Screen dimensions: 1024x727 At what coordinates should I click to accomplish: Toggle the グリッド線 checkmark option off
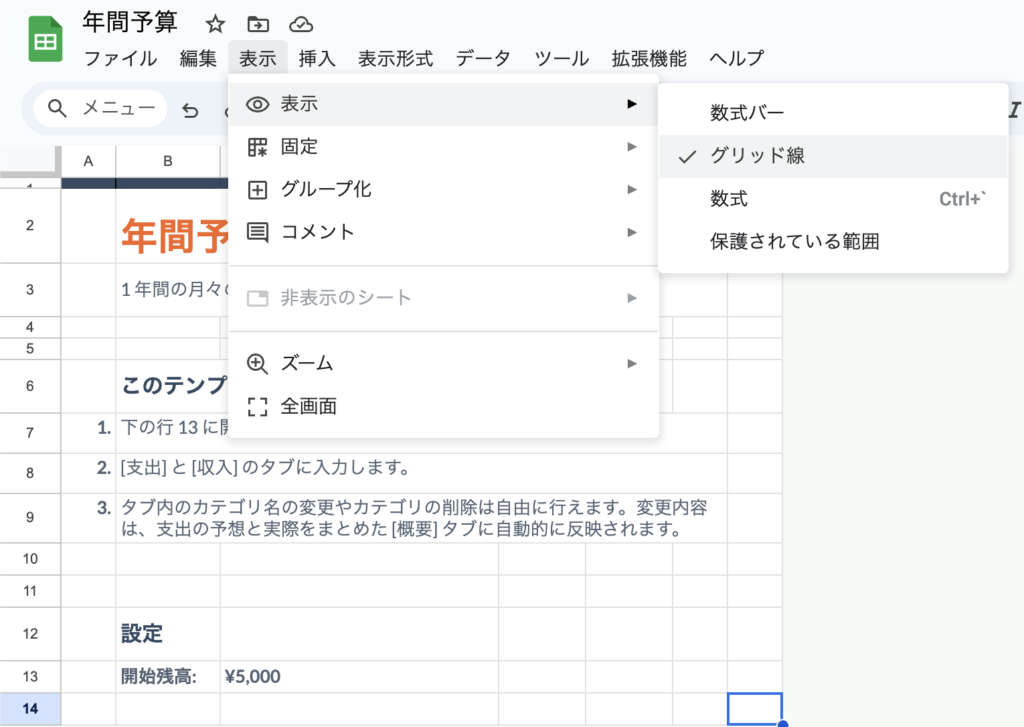click(757, 156)
